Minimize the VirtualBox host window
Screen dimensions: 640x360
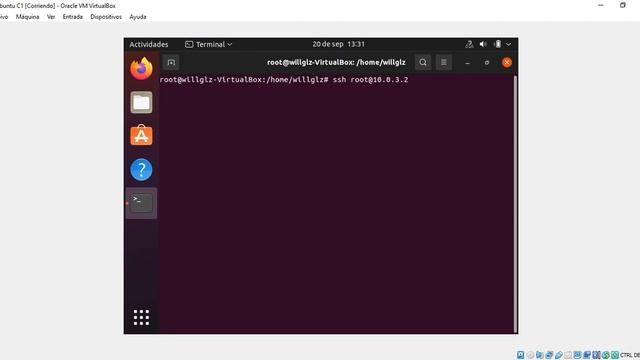pyautogui.click(x=601, y=5)
